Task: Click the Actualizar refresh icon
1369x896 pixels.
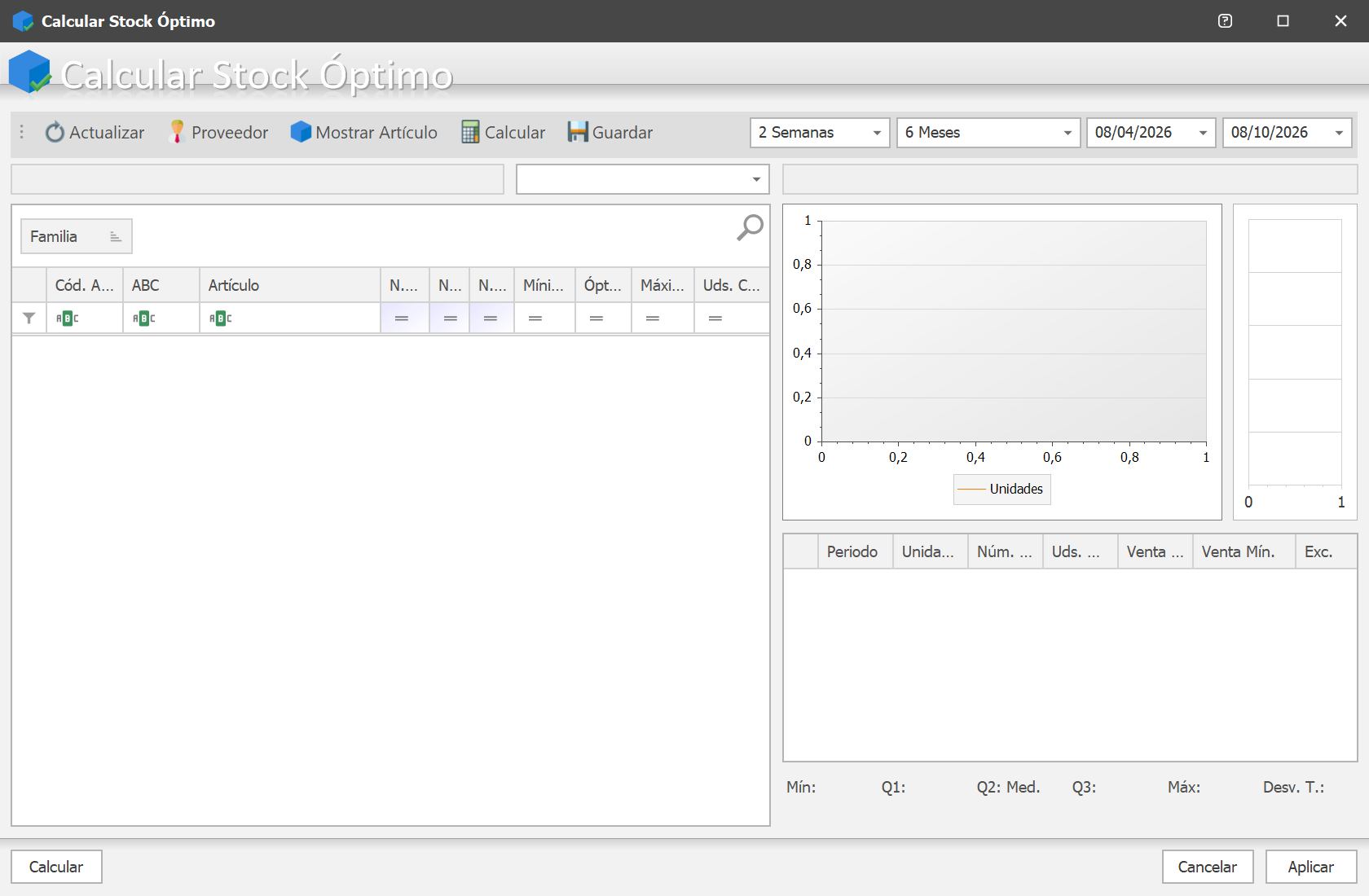Action: pos(55,132)
